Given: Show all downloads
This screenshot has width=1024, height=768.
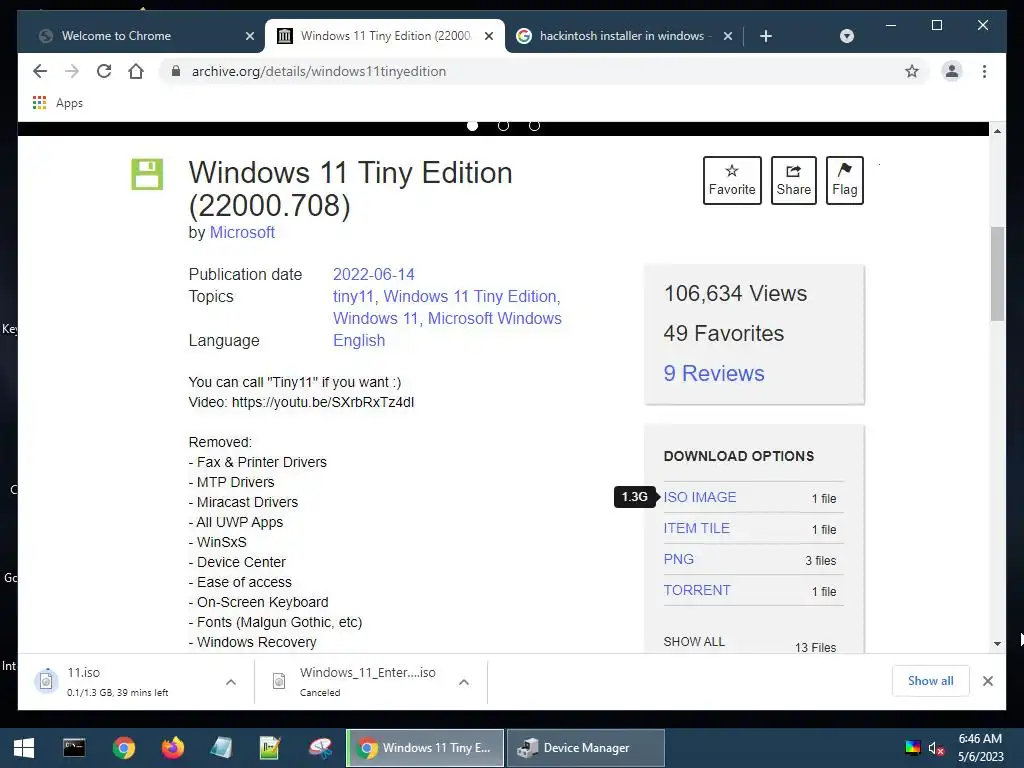Looking at the screenshot, I should coord(931,681).
